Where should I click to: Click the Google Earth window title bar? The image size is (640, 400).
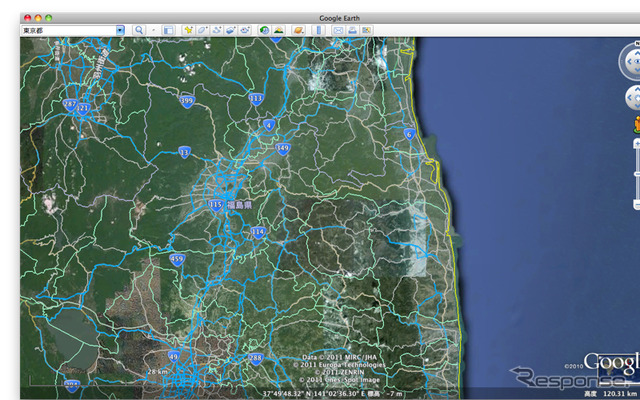tap(330, 18)
